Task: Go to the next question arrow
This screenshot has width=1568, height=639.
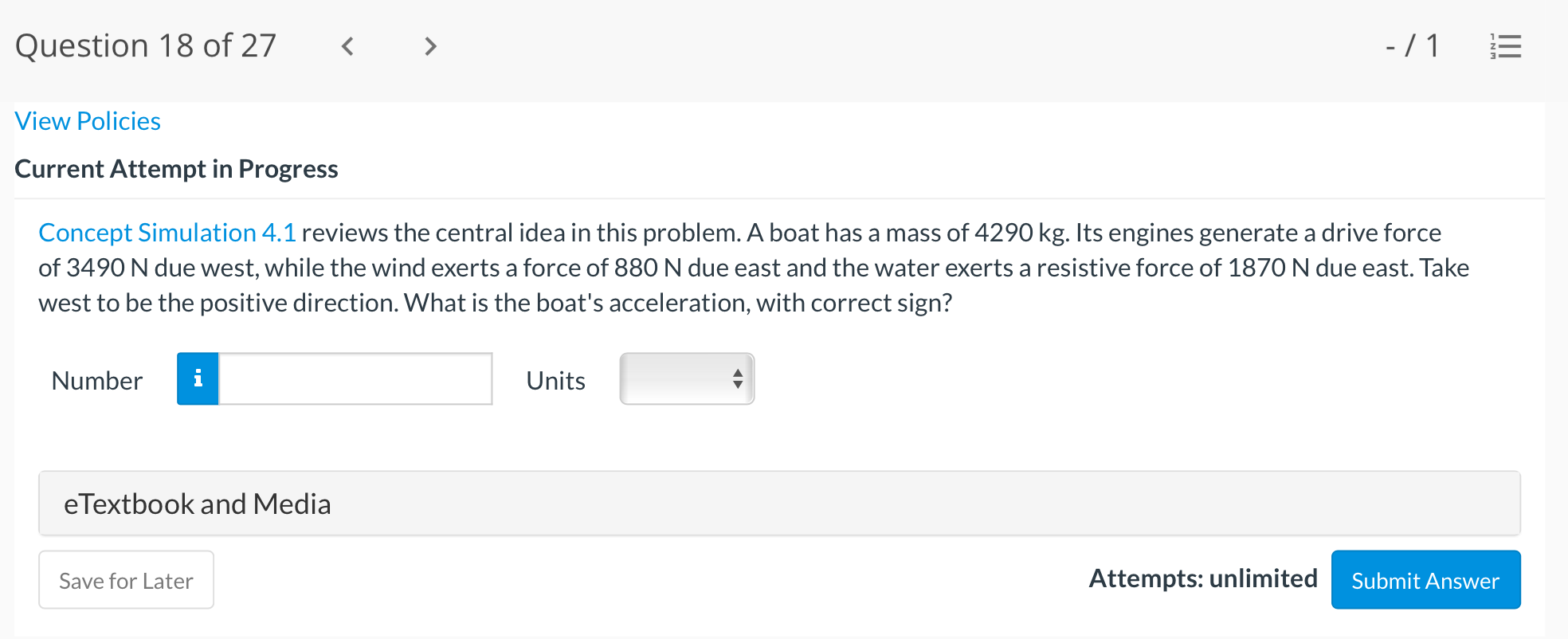Action: (x=430, y=46)
